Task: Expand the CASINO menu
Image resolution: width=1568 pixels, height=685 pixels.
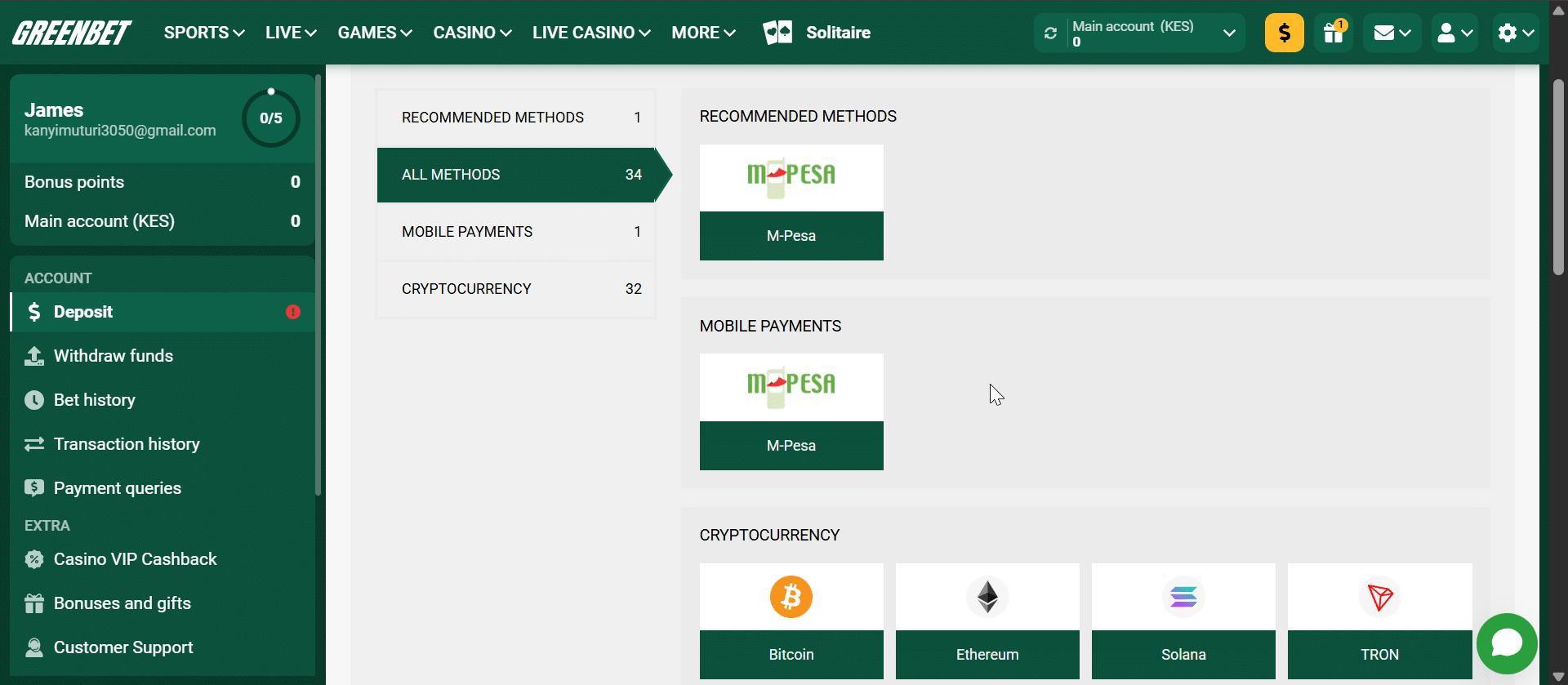Action: (x=472, y=33)
